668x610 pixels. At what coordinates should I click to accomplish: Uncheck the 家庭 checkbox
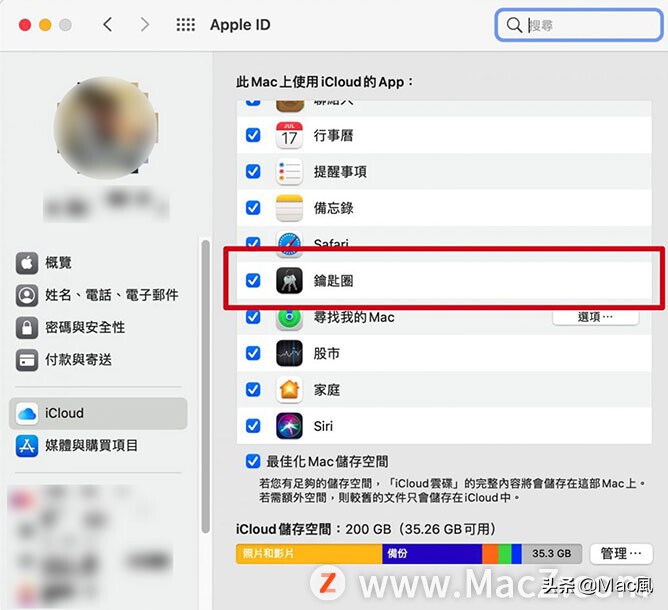pos(253,389)
